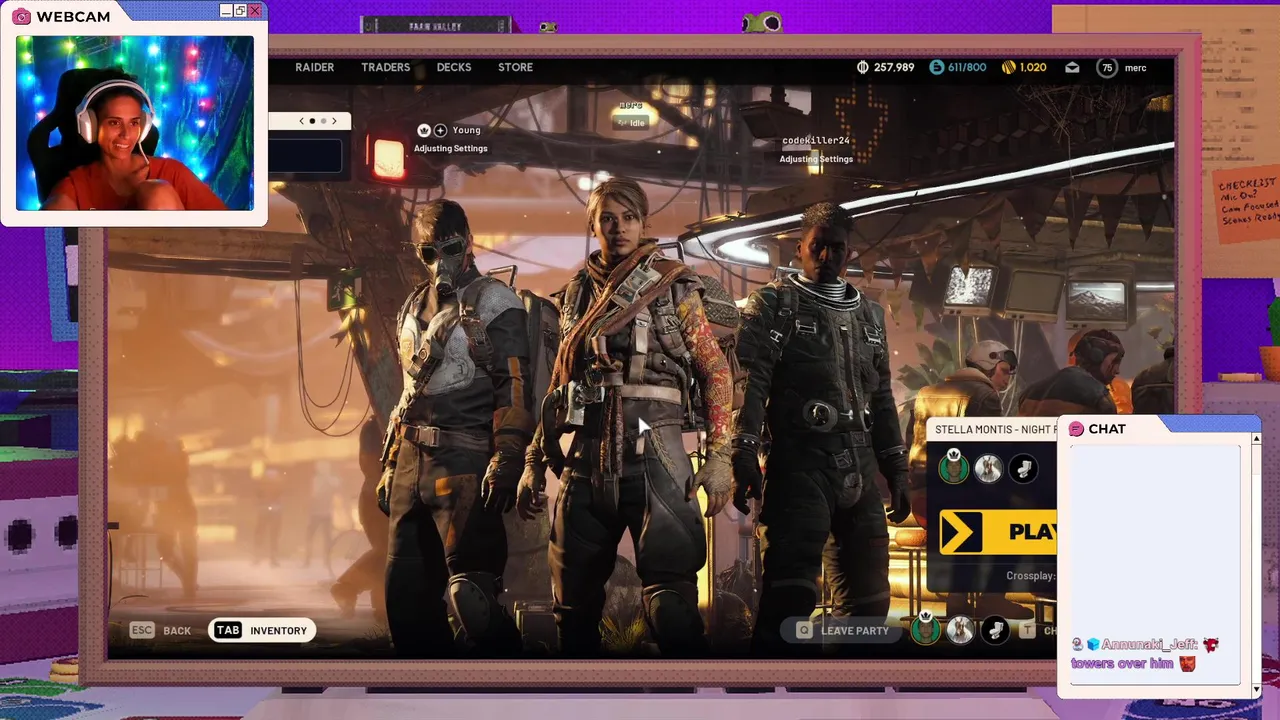Open the mail envelope icon
1280x720 pixels.
coord(1072,67)
